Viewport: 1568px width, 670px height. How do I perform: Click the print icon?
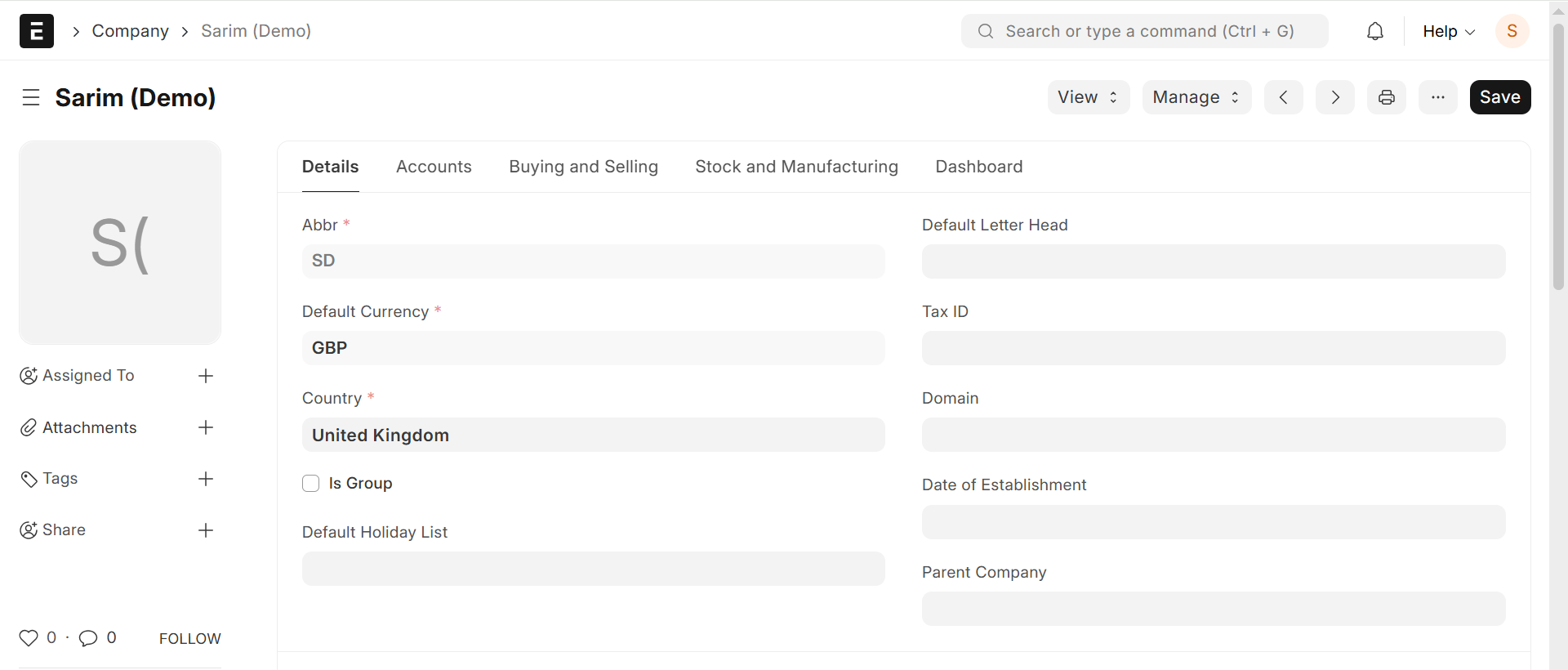[x=1387, y=97]
